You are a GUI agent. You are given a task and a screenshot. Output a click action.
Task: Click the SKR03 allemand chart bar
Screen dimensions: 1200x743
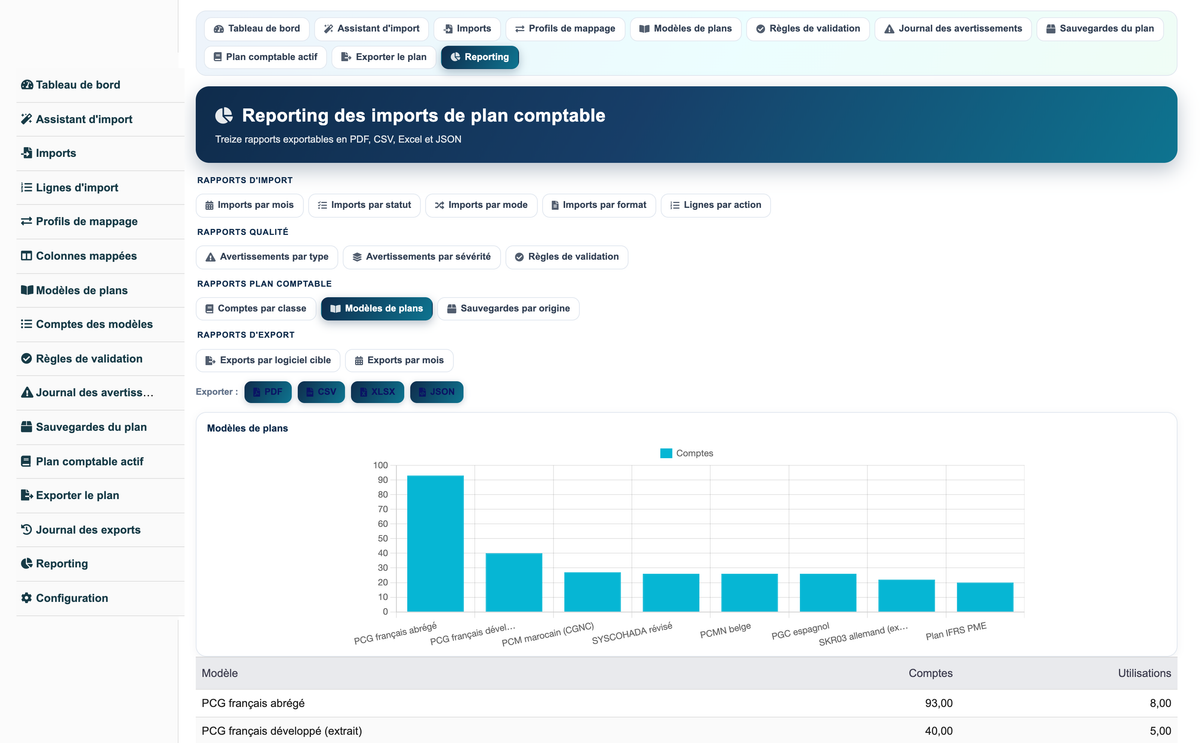[906, 595]
